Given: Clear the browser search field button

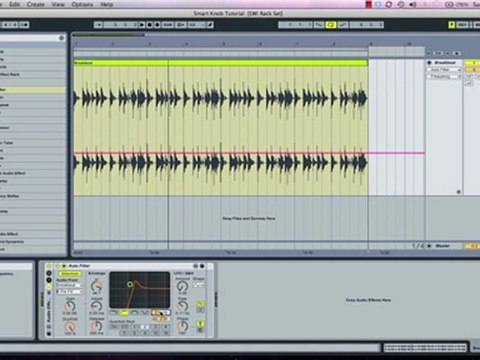Looking at the screenshot, I should pos(61,38).
